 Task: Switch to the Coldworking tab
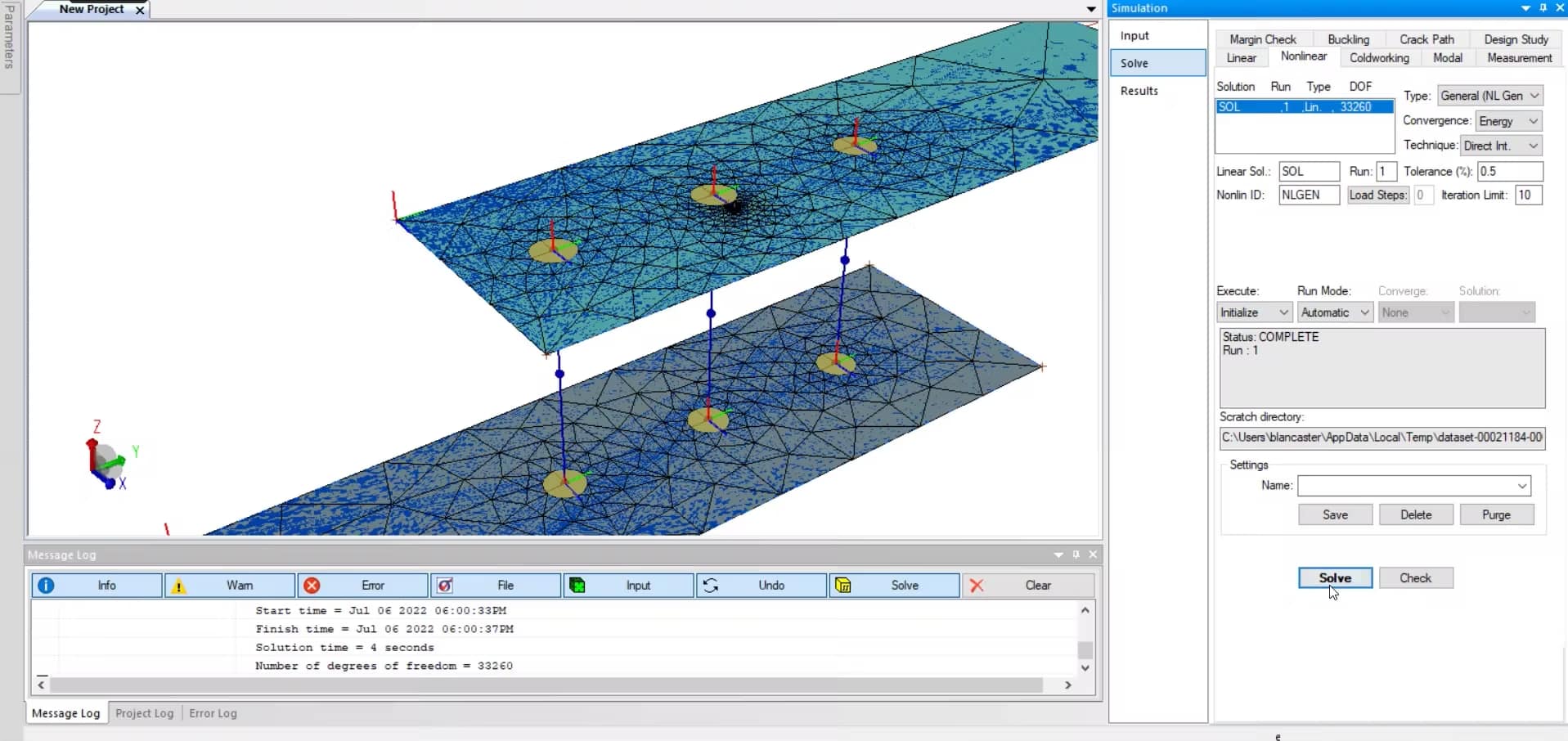[x=1378, y=57]
